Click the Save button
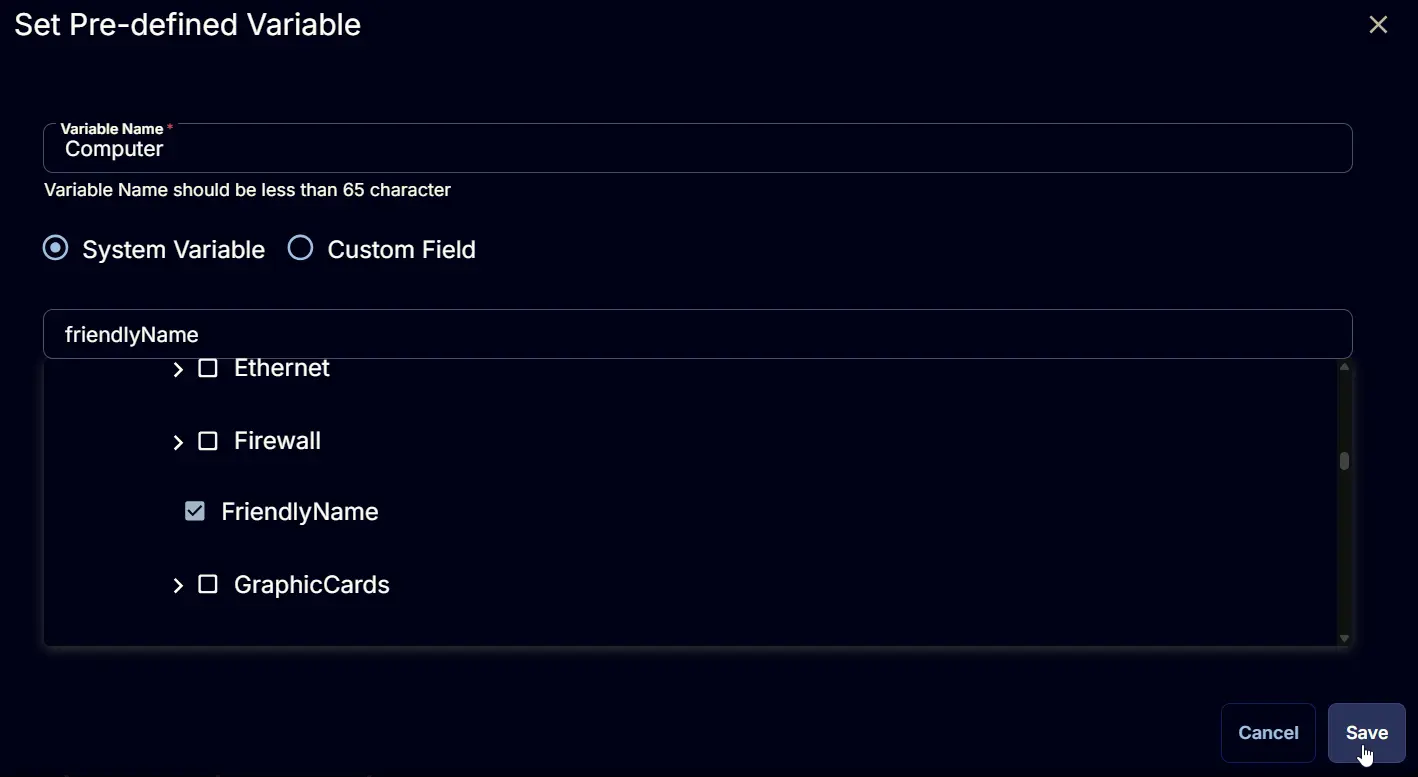 [1366, 733]
